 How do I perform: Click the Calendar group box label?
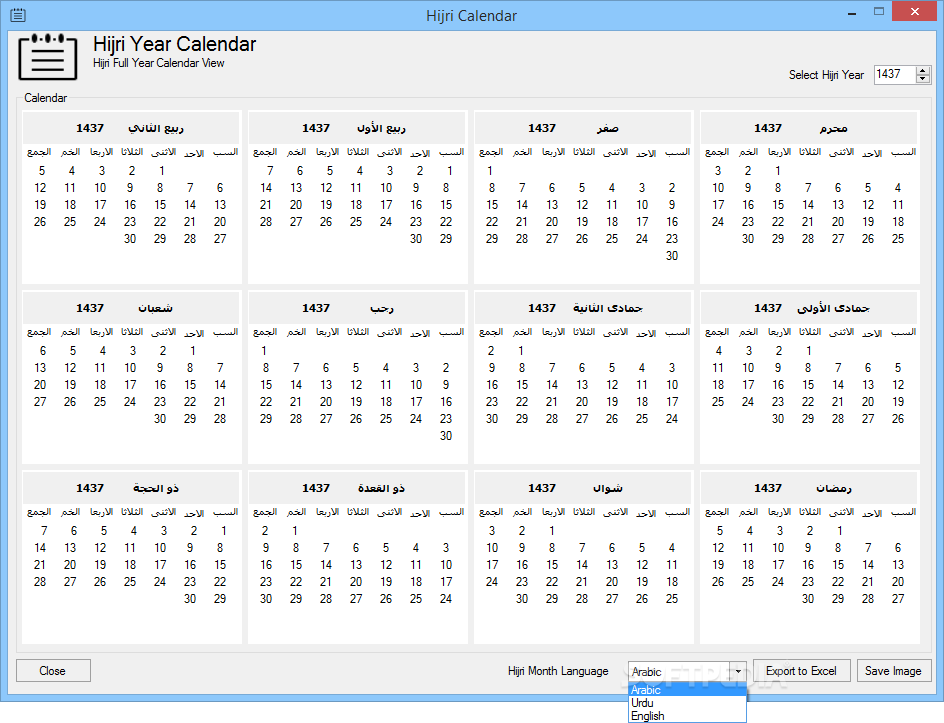(45, 98)
